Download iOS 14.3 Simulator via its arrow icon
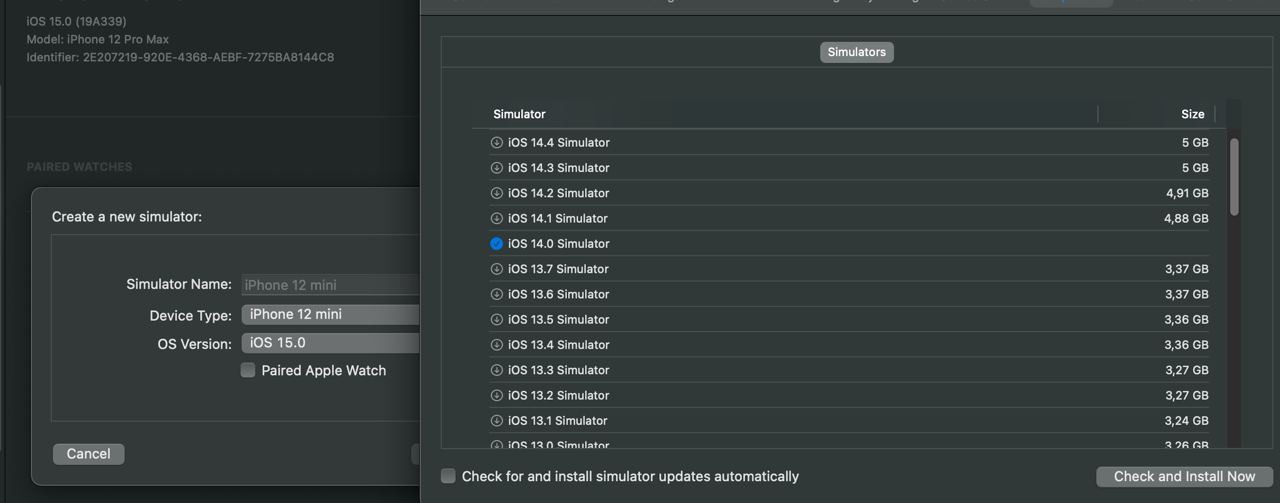Image resolution: width=1280 pixels, height=503 pixels. [496, 168]
